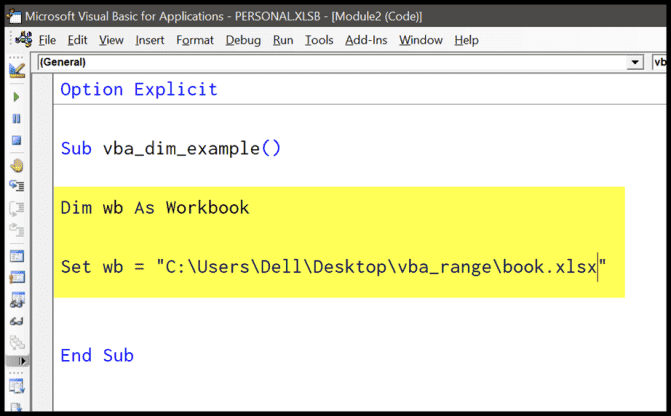
Task: Click the Step Into debug icon
Action: pos(16,186)
